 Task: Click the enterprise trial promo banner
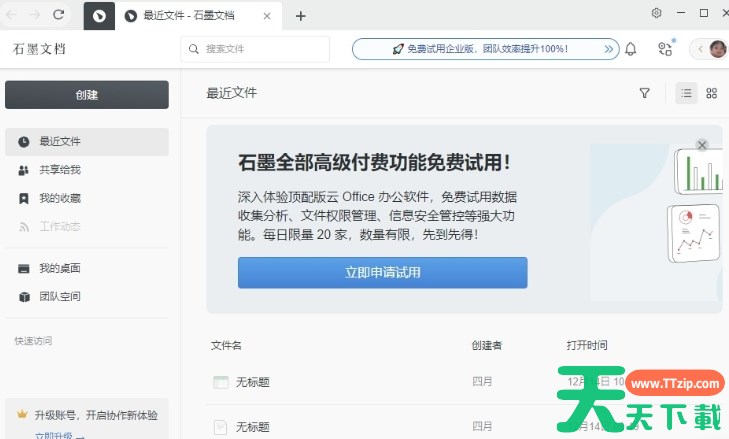click(x=485, y=49)
